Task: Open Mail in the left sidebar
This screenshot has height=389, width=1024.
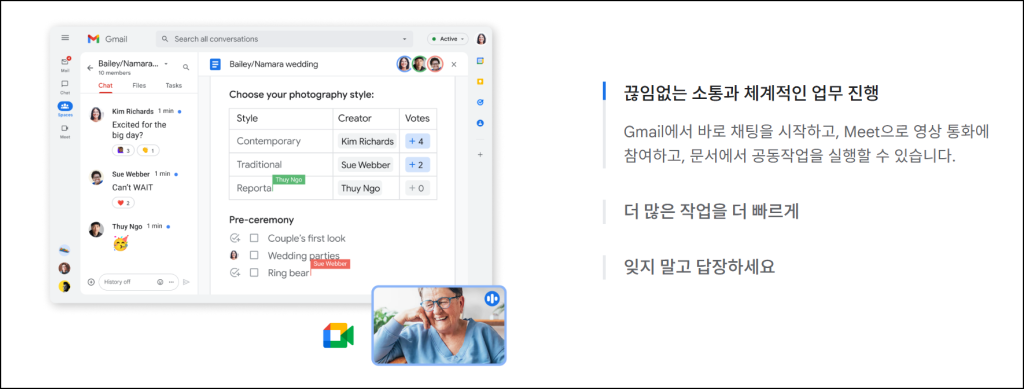Action: pyautogui.click(x=65, y=64)
